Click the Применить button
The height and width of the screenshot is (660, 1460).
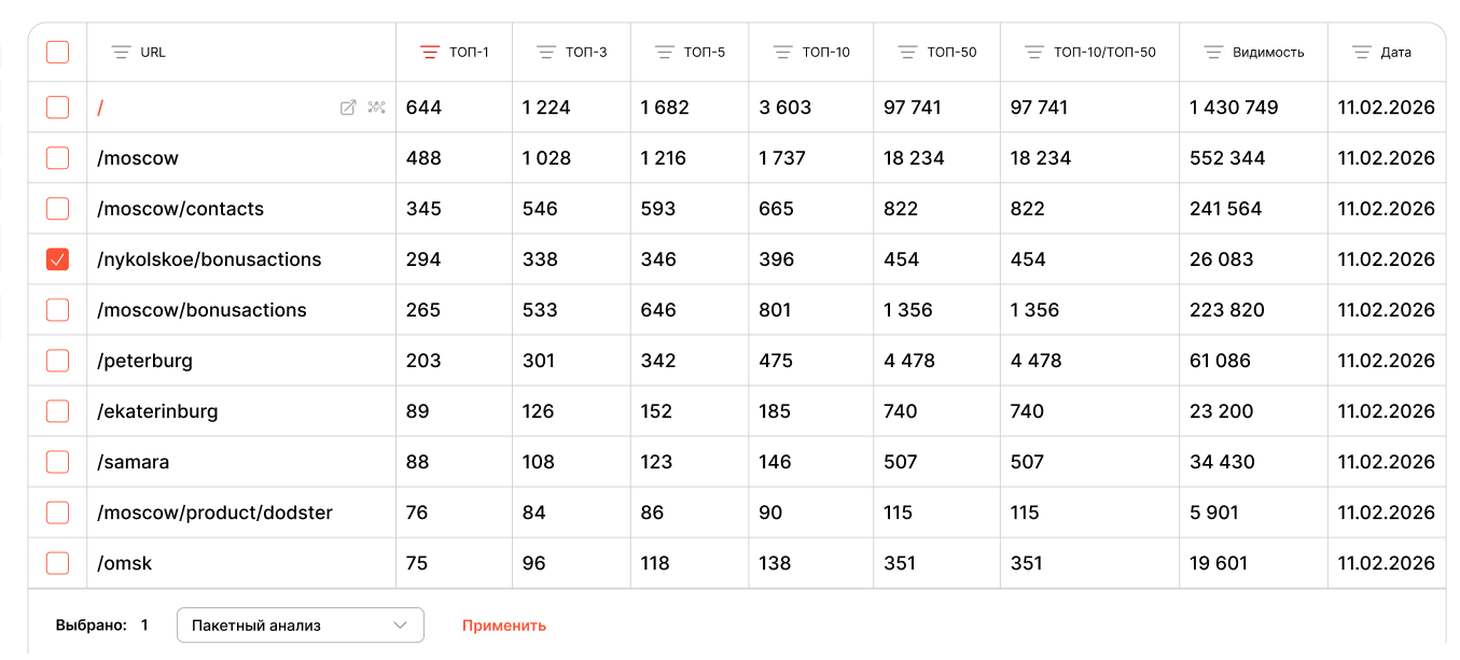point(504,625)
